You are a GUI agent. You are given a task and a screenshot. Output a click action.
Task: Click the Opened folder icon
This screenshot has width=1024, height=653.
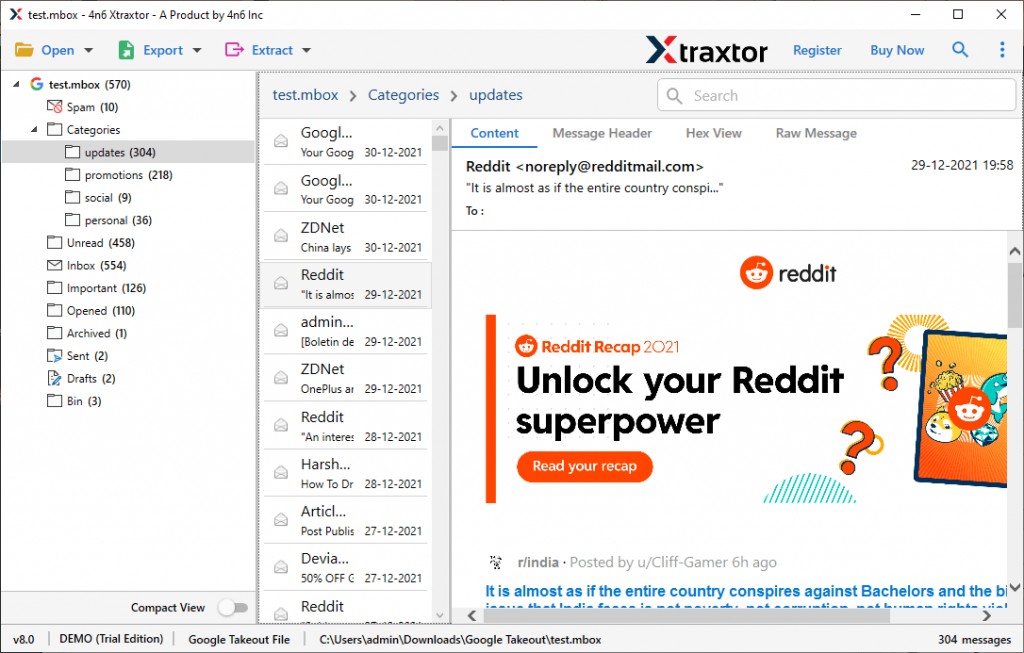point(55,310)
